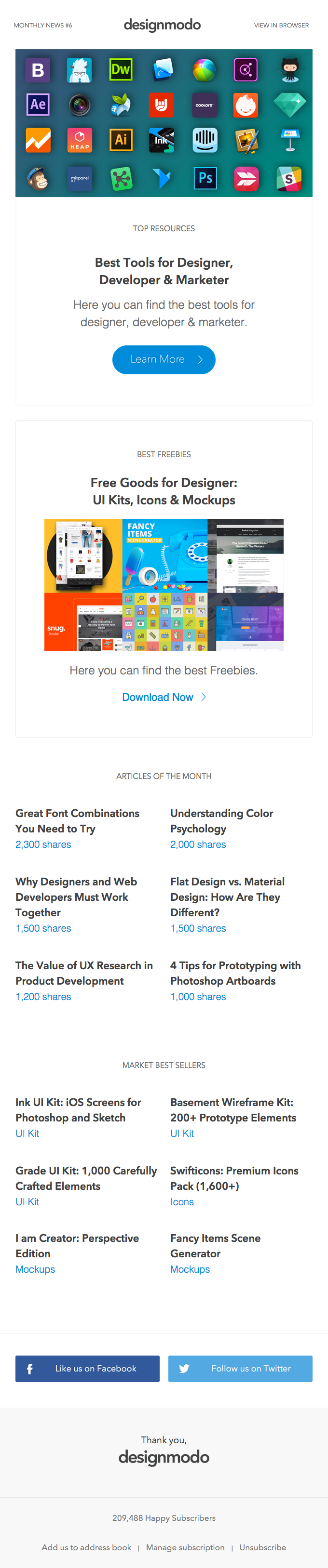The height and width of the screenshot is (1568, 328).
Task: Click the Coolors icon
Action: click(x=205, y=105)
